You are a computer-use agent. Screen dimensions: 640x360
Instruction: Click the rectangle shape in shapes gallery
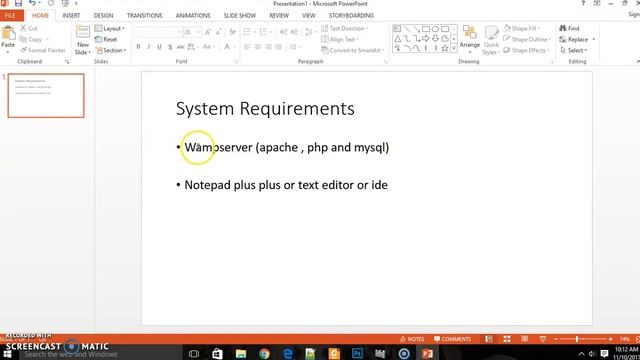coord(426,29)
